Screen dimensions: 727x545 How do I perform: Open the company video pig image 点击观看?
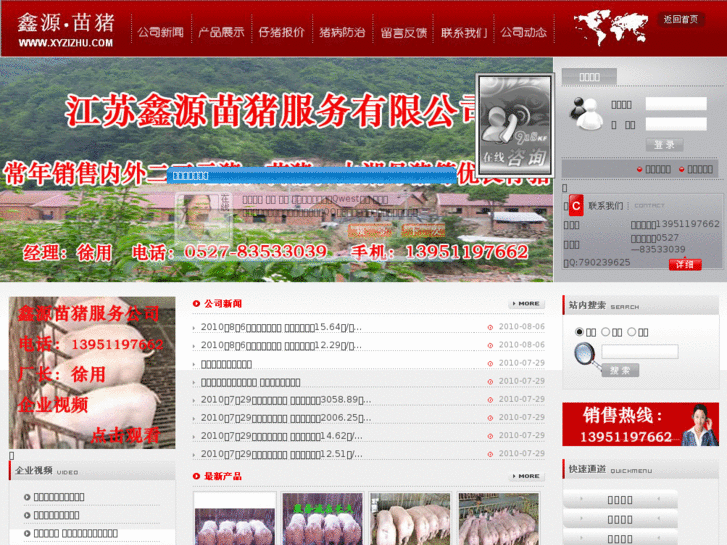(x=92, y=372)
